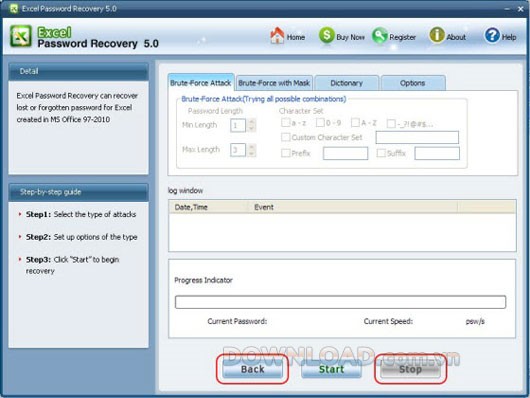Click the Excel logo icon in header
Screen dimensions: 530x398
click(x=21, y=36)
